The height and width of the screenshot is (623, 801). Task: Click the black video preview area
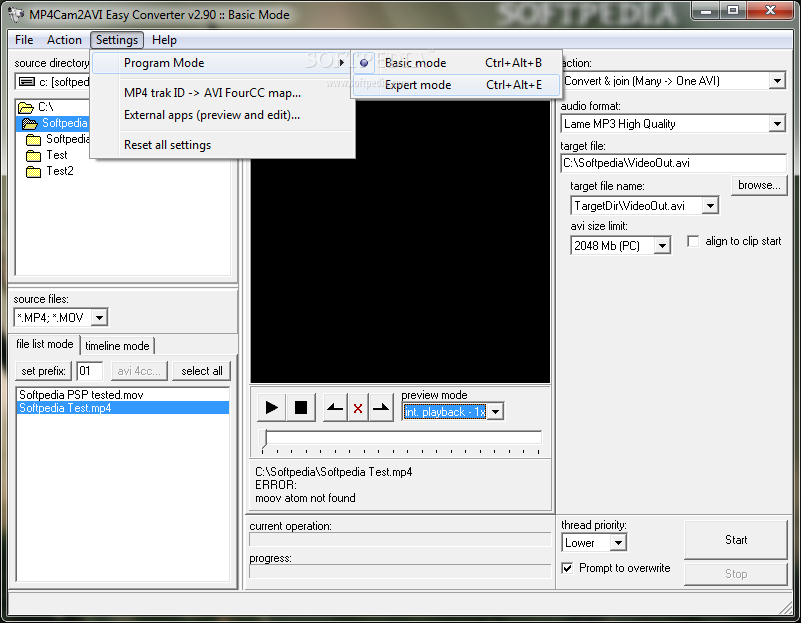pos(400,240)
